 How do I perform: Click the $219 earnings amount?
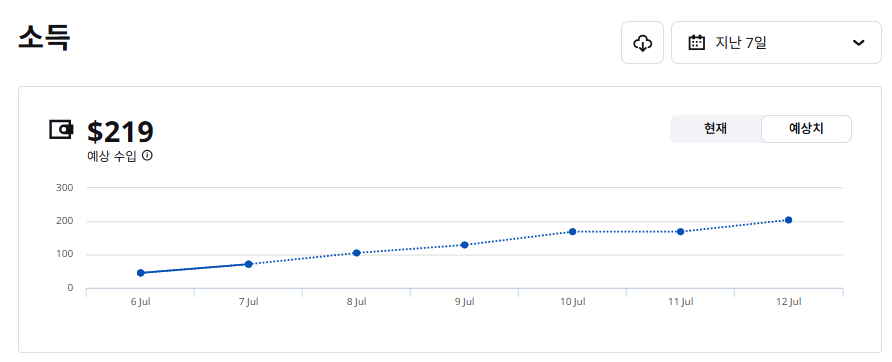pyautogui.click(x=120, y=132)
